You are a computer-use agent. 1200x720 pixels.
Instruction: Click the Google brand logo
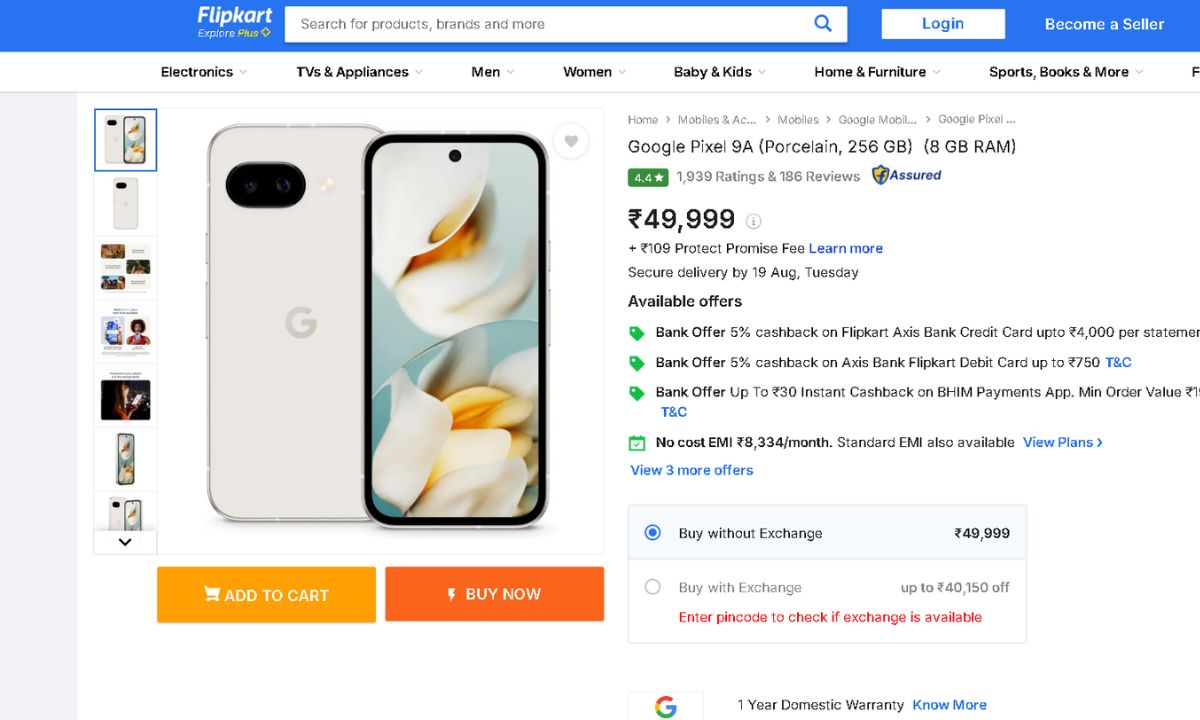click(665, 706)
